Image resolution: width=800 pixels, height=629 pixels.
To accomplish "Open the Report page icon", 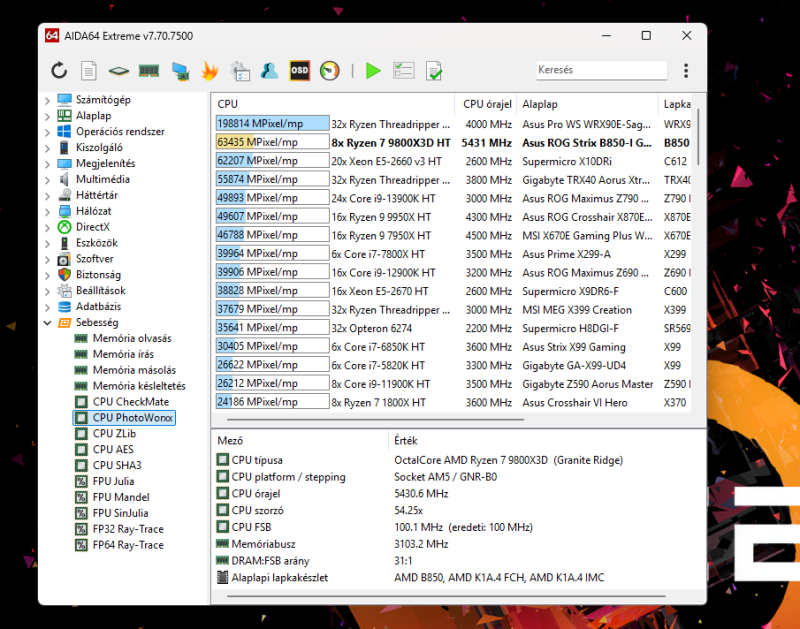I will click(x=89, y=70).
